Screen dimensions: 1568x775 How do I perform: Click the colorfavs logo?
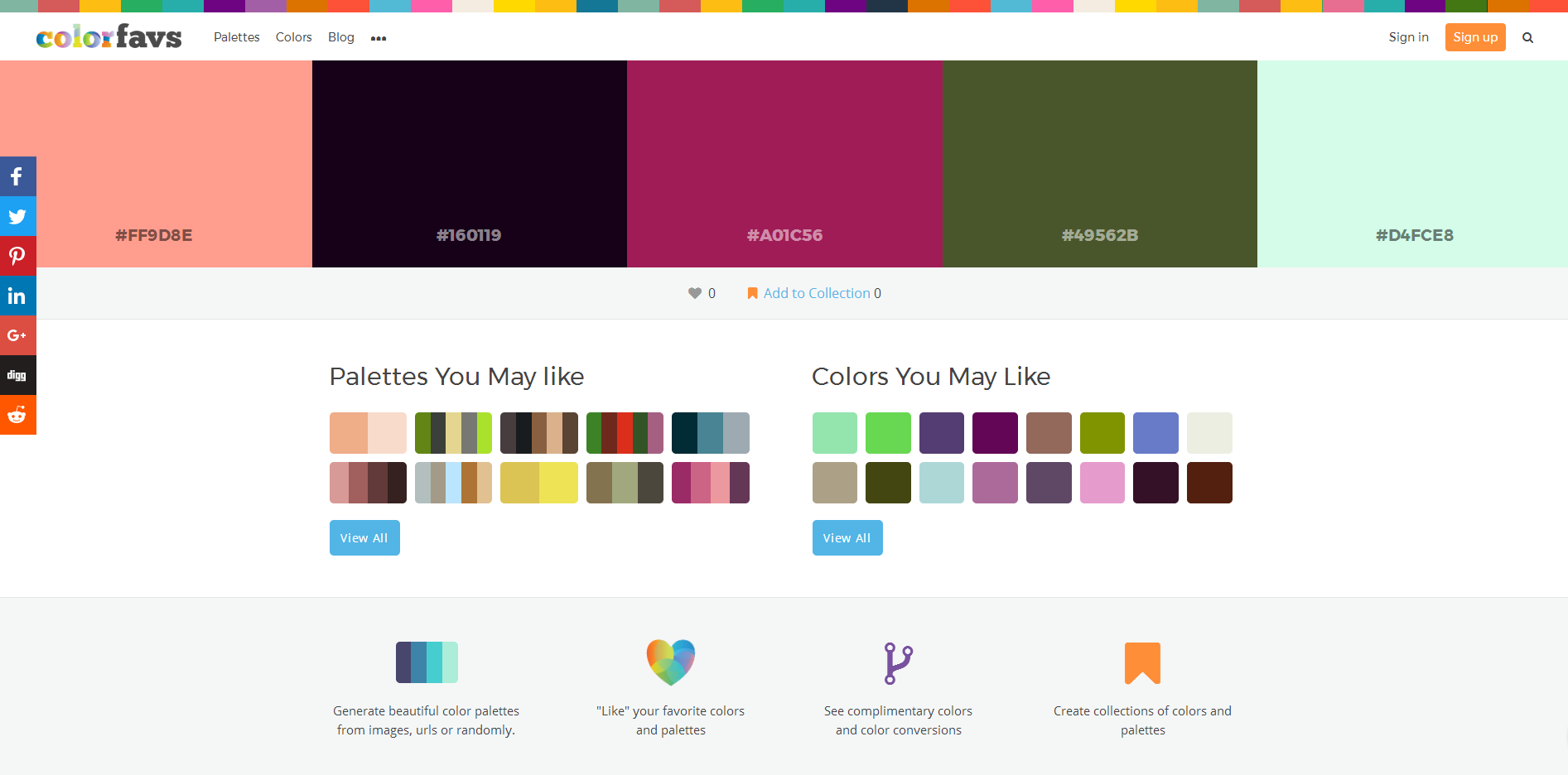pyautogui.click(x=109, y=37)
